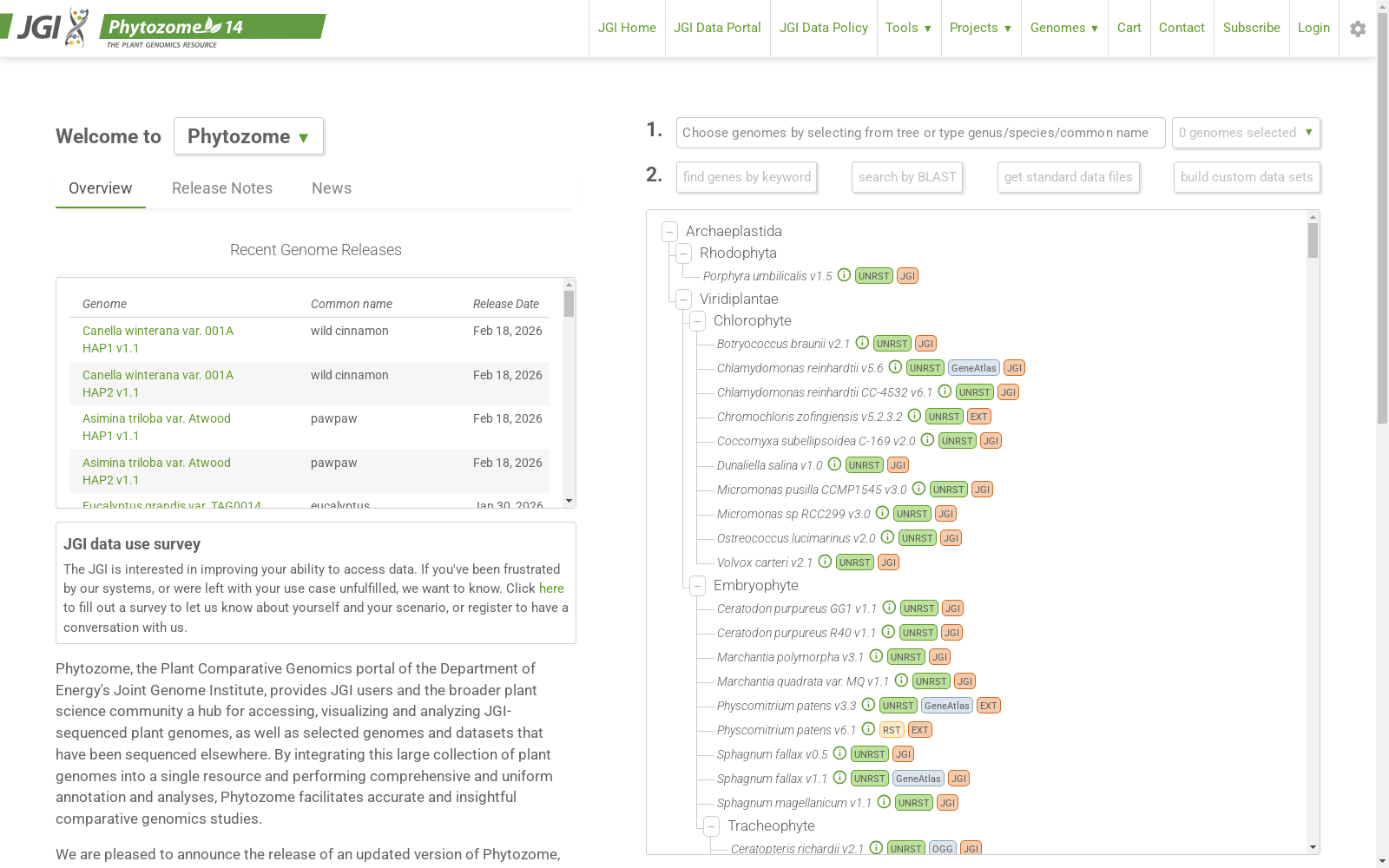Click the Login link

point(1313,29)
